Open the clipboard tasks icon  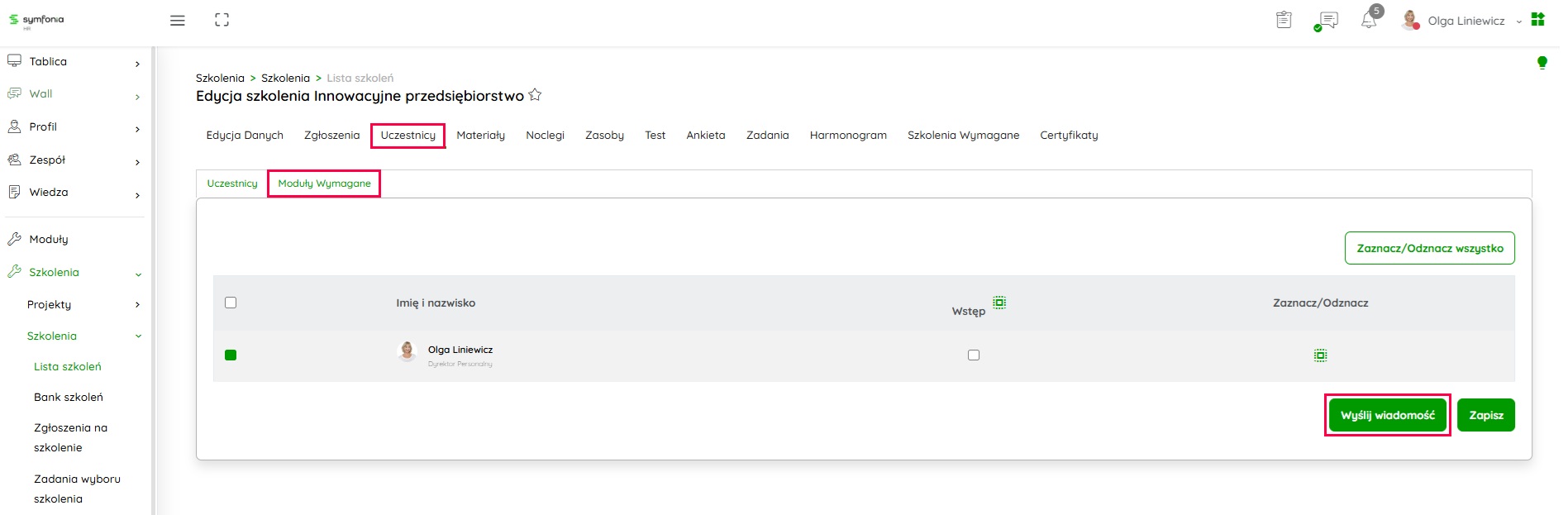tap(1284, 20)
